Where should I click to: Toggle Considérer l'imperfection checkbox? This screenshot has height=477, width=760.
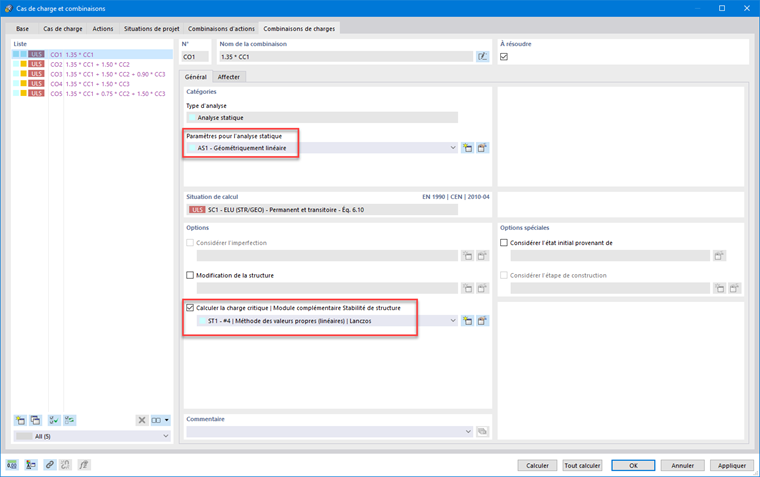pos(190,243)
